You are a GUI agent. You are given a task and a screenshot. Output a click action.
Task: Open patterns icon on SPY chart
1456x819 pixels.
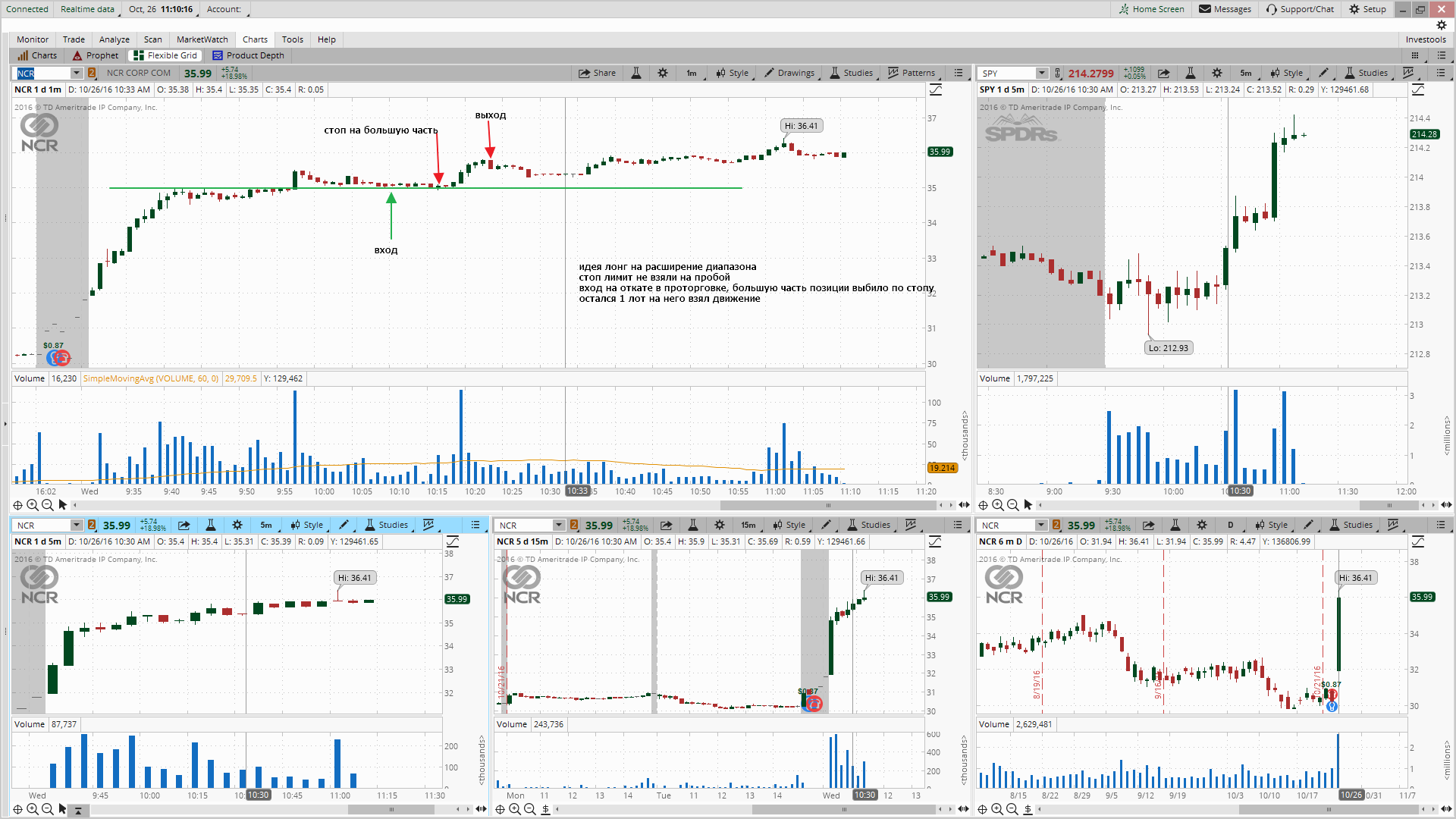click(x=1409, y=73)
